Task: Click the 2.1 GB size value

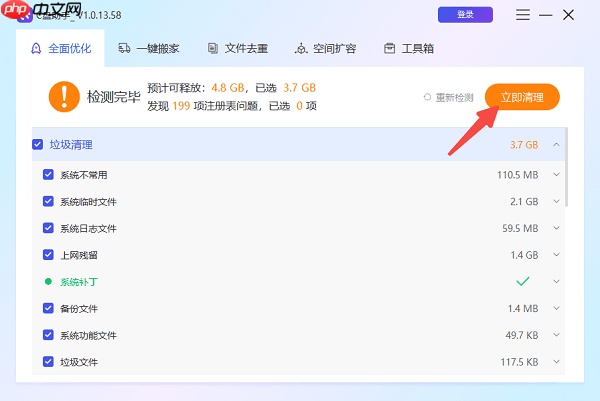Action: click(524, 202)
